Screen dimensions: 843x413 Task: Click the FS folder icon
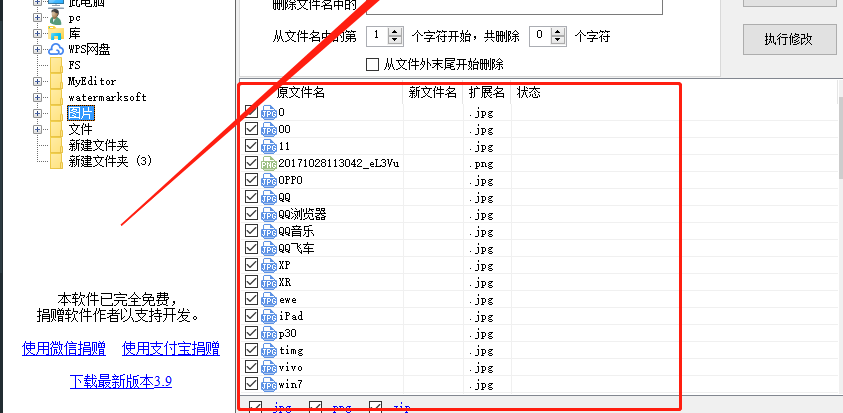[56, 65]
